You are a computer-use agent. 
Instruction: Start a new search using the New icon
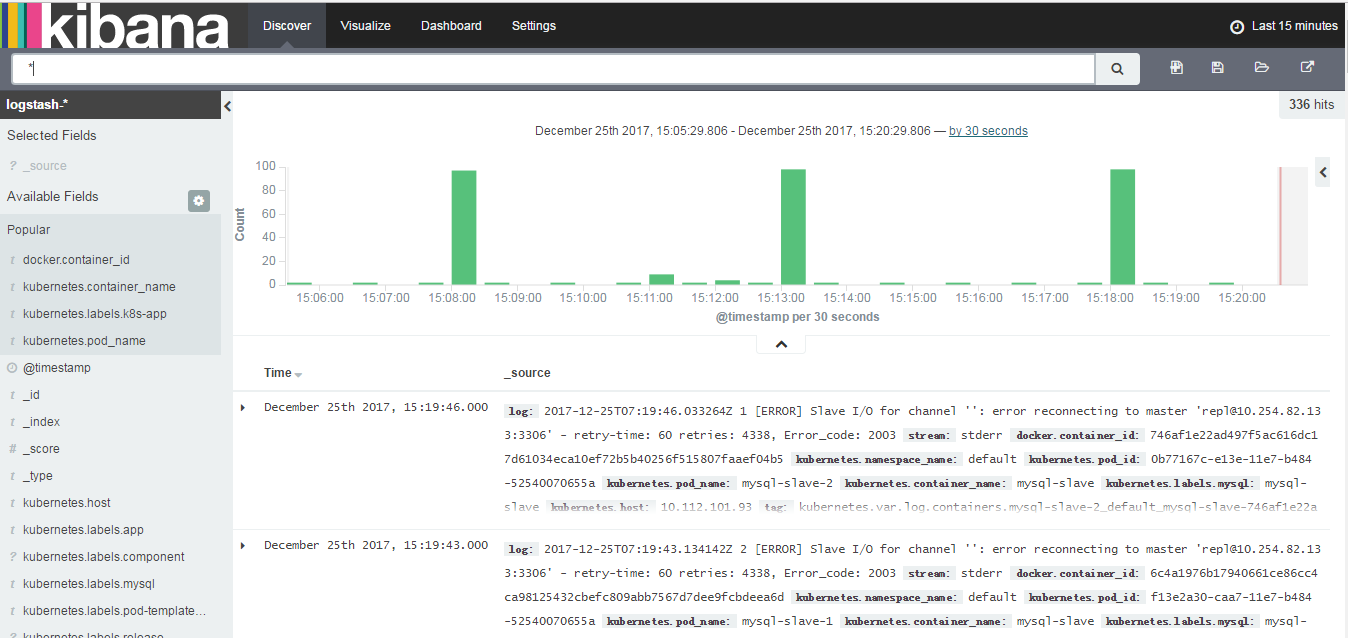point(1177,67)
